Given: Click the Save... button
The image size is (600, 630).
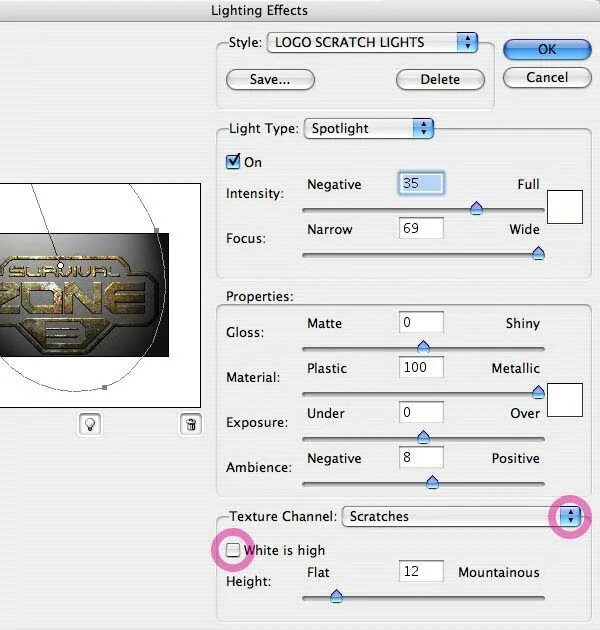Looking at the screenshot, I should tap(270, 80).
